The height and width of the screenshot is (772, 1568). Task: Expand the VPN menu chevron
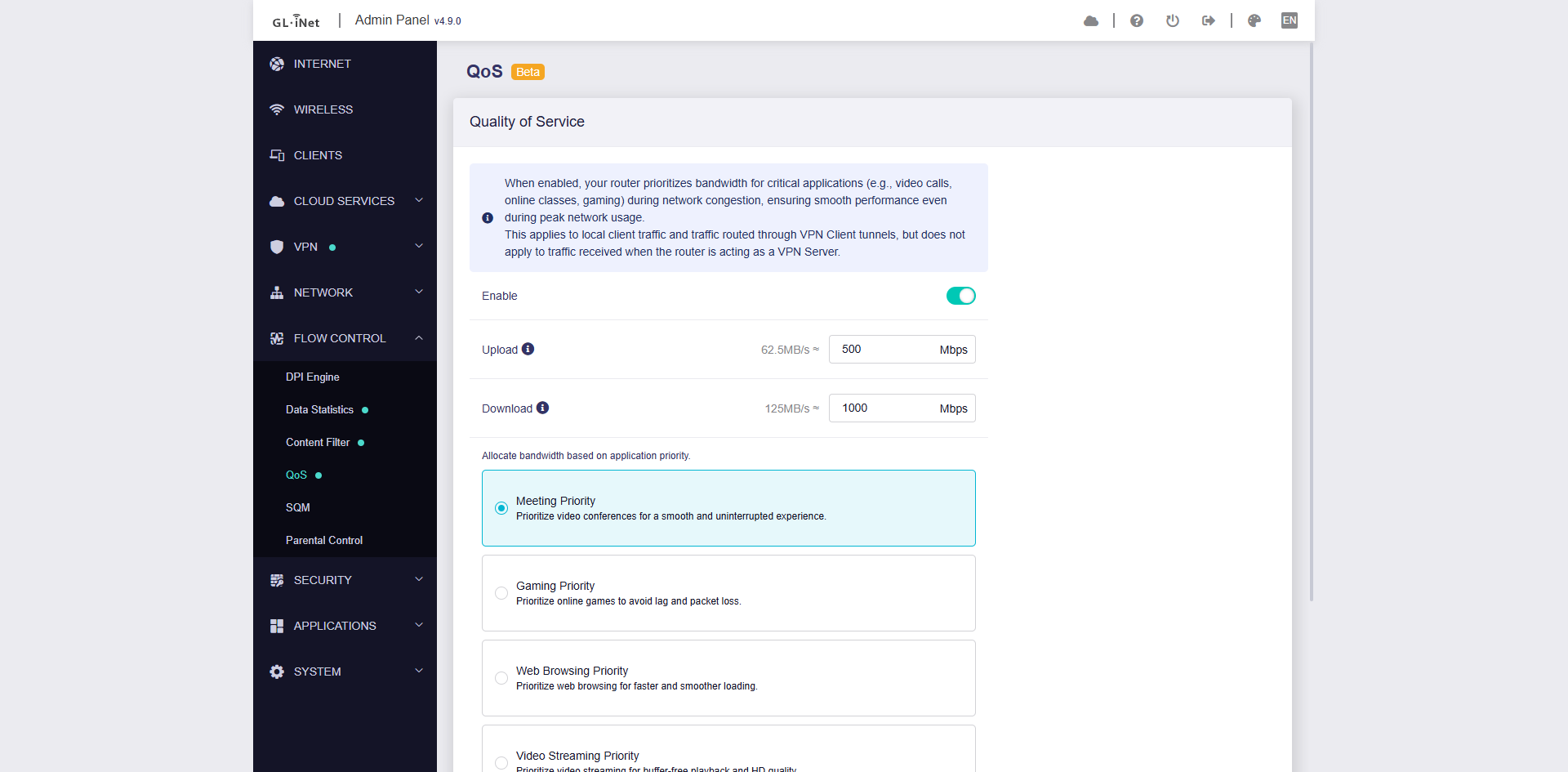pos(419,246)
